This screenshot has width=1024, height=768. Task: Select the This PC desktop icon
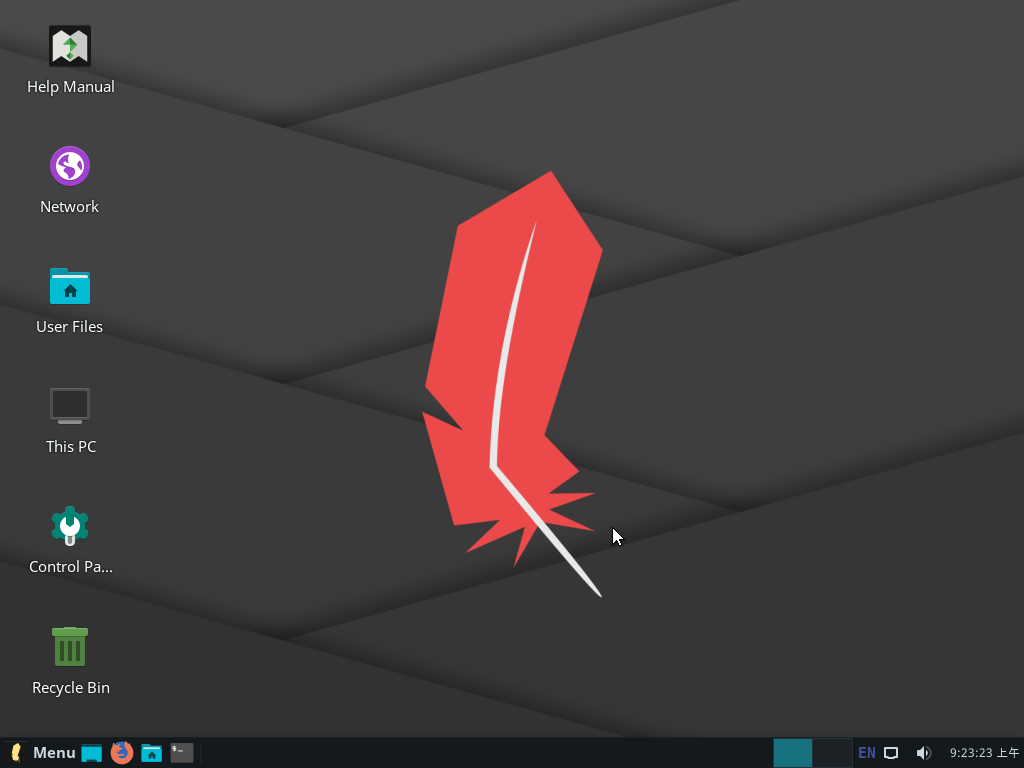(70, 406)
